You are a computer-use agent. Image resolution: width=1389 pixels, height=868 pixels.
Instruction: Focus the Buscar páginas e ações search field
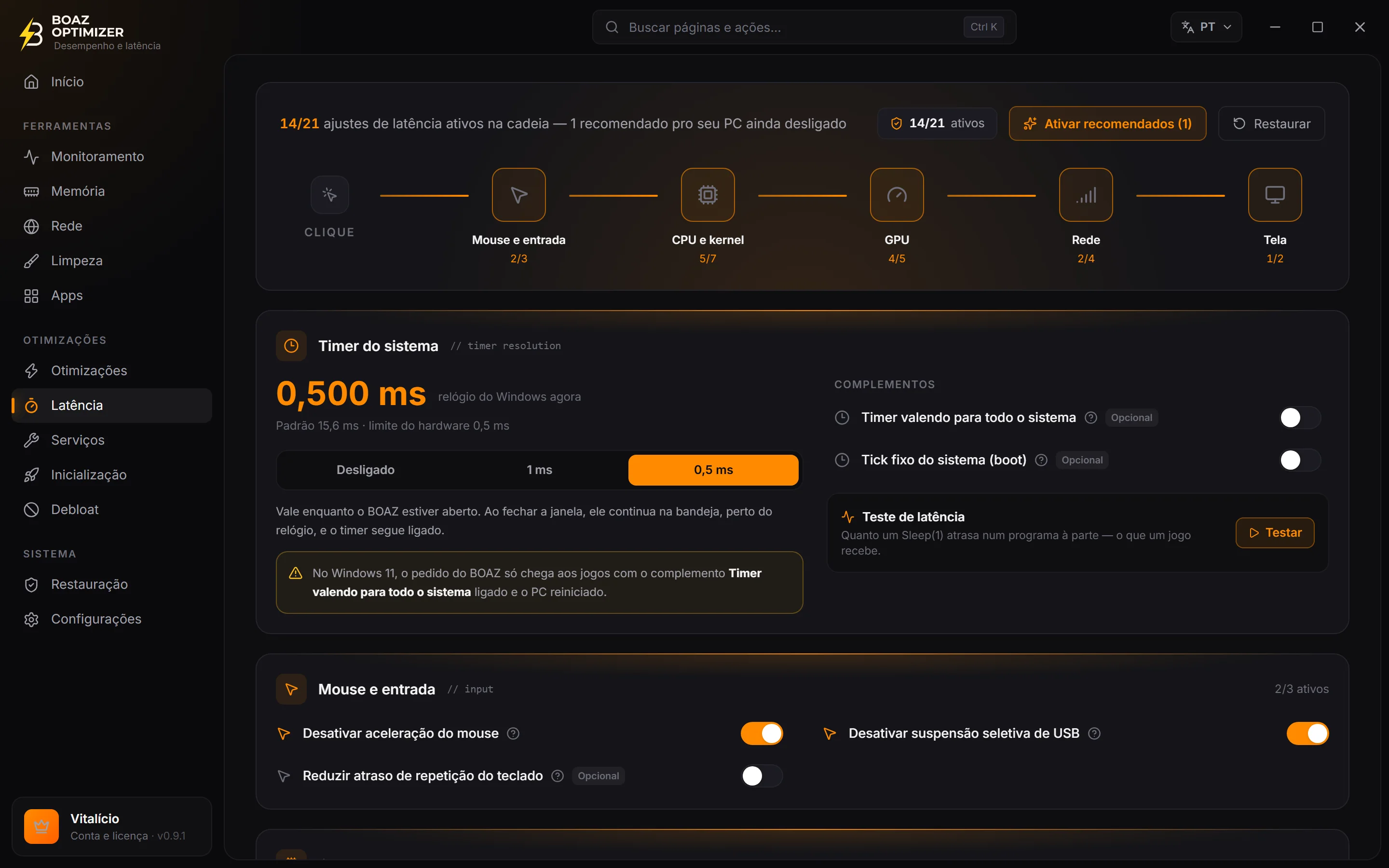[x=803, y=27]
